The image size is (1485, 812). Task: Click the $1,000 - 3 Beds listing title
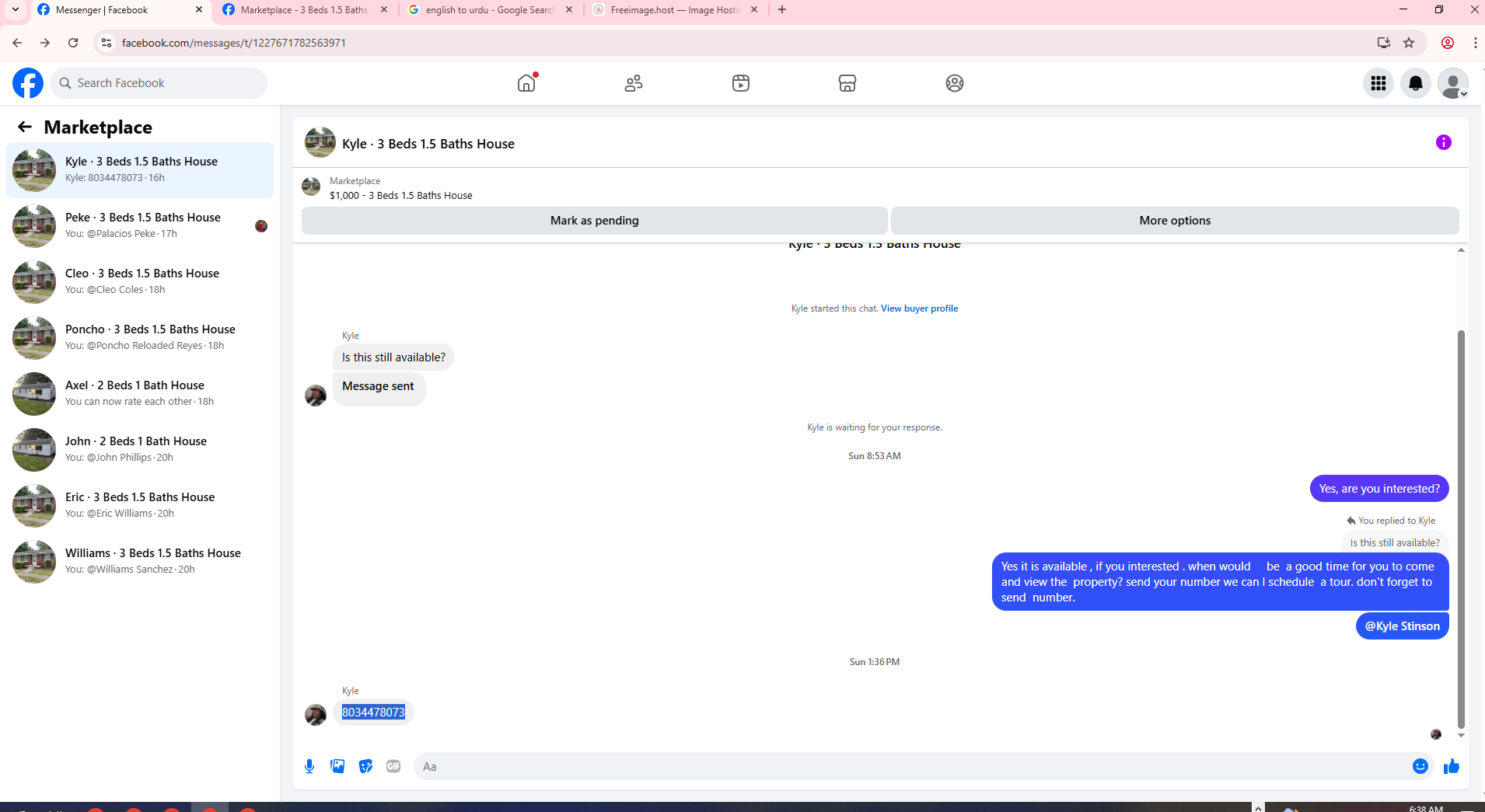[401, 196]
